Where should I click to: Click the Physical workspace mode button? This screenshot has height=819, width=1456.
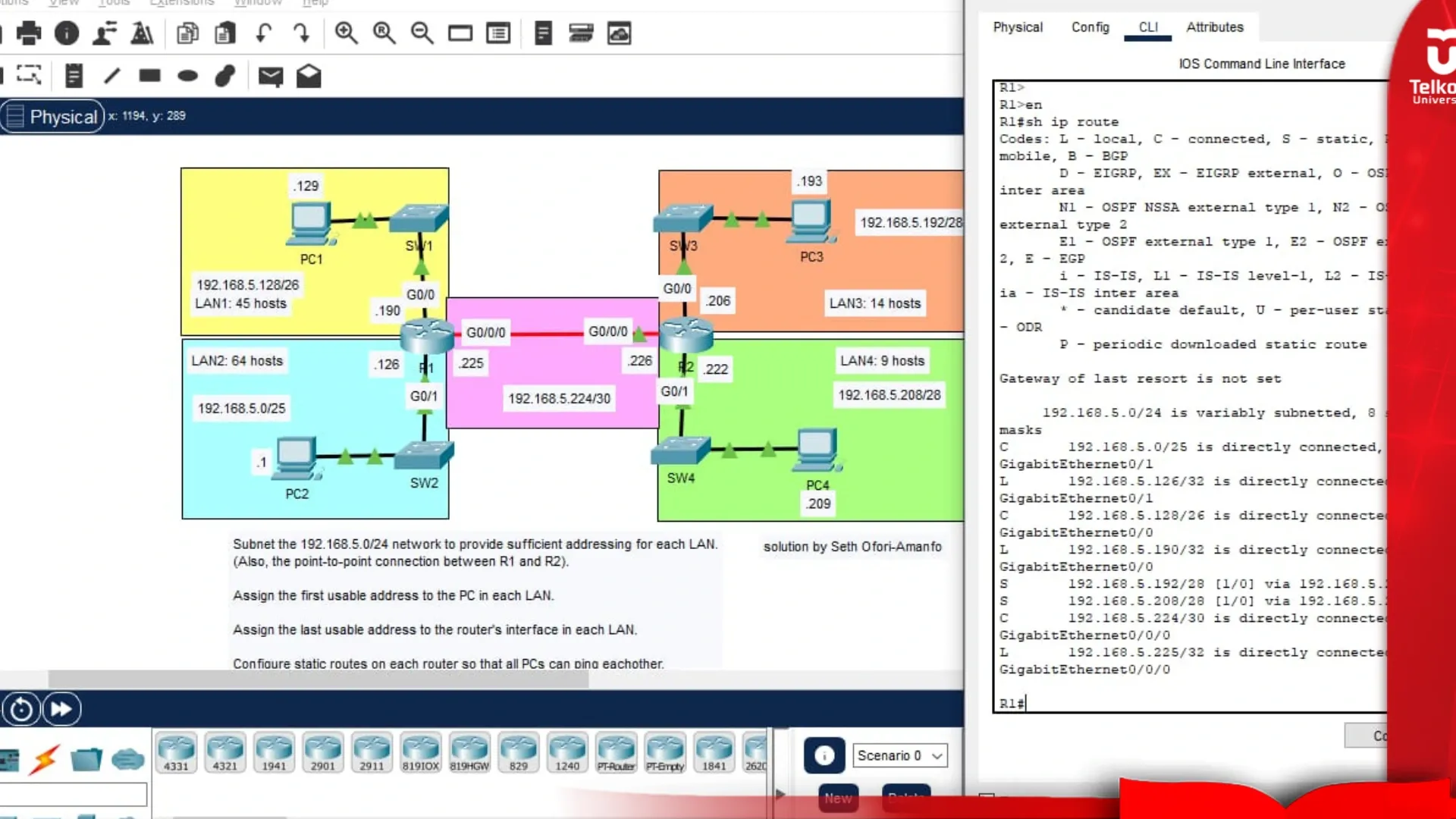point(52,117)
